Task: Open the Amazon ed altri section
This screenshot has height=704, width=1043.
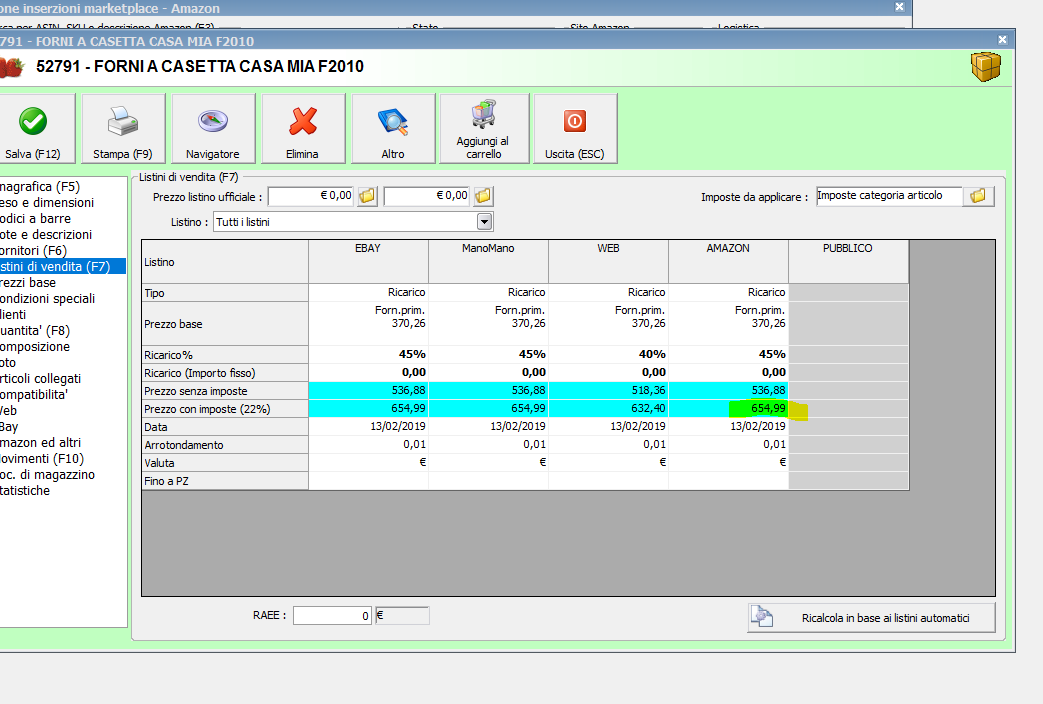Action: point(41,442)
